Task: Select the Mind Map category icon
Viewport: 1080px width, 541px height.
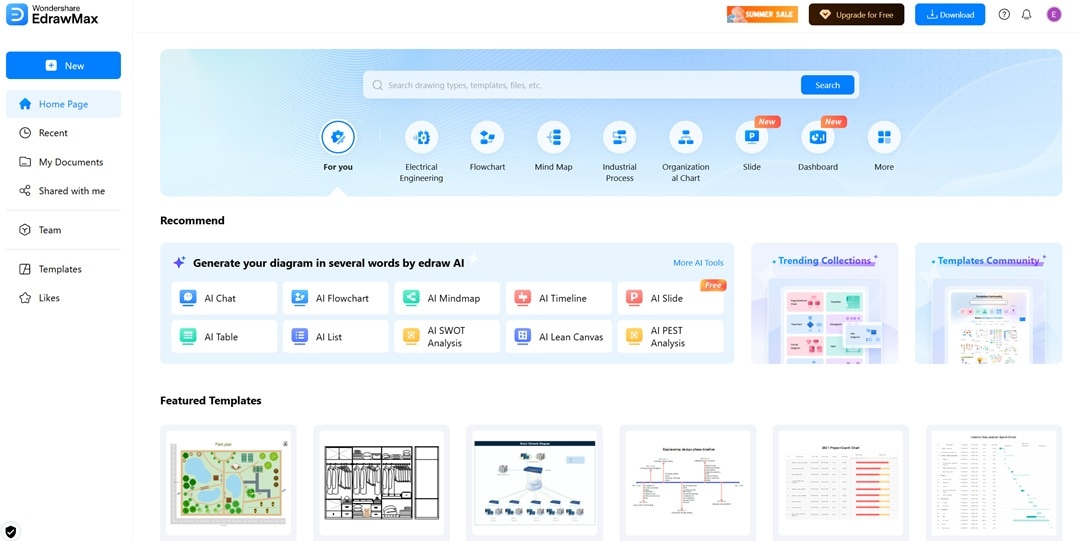Action: pos(554,138)
